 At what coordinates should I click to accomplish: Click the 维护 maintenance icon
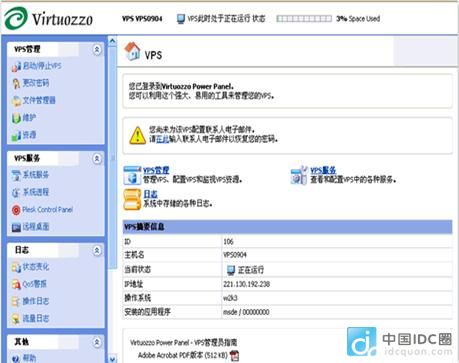[x=16, y=118]
